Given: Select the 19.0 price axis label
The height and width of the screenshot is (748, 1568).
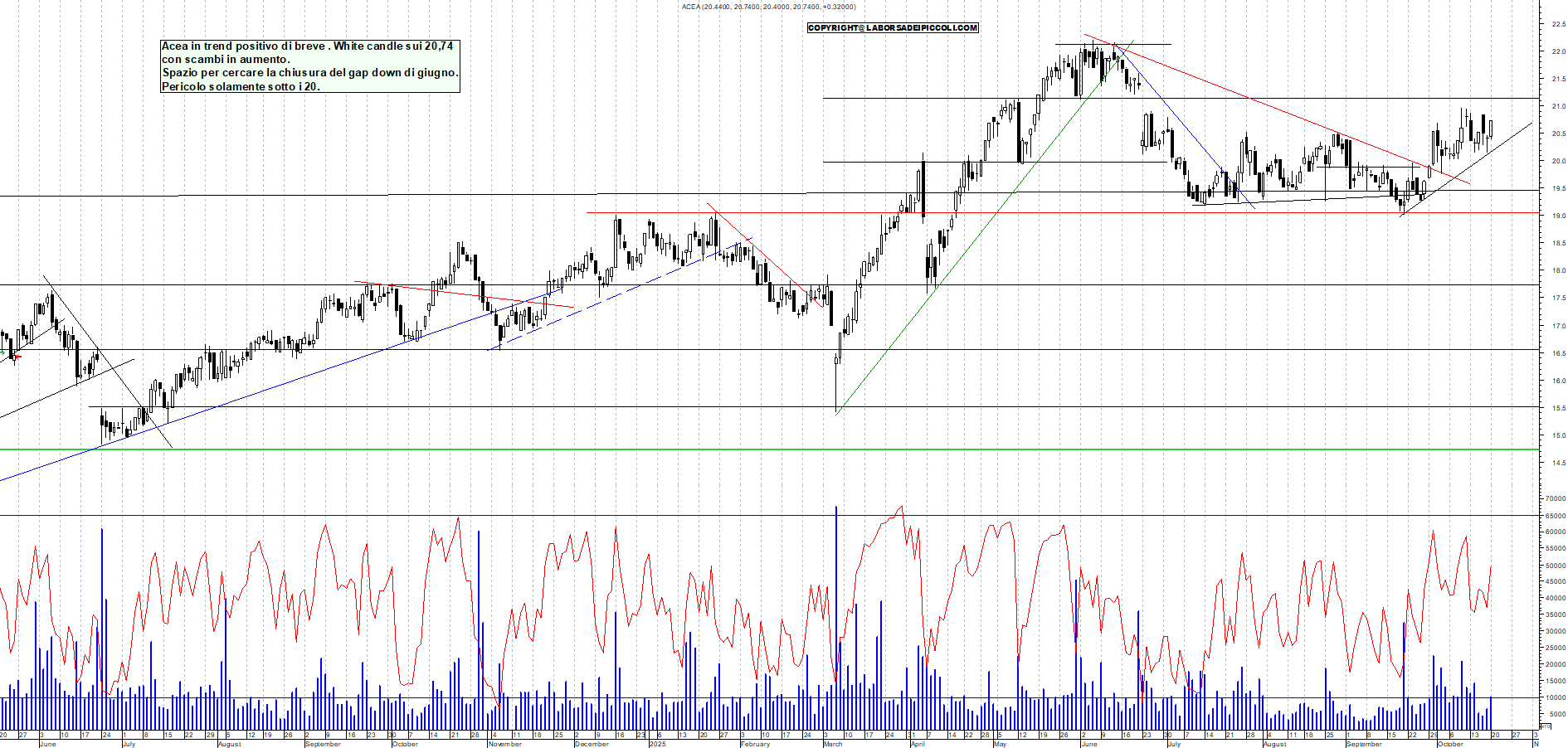Looking at the screenshot, I should [1558, 216].
